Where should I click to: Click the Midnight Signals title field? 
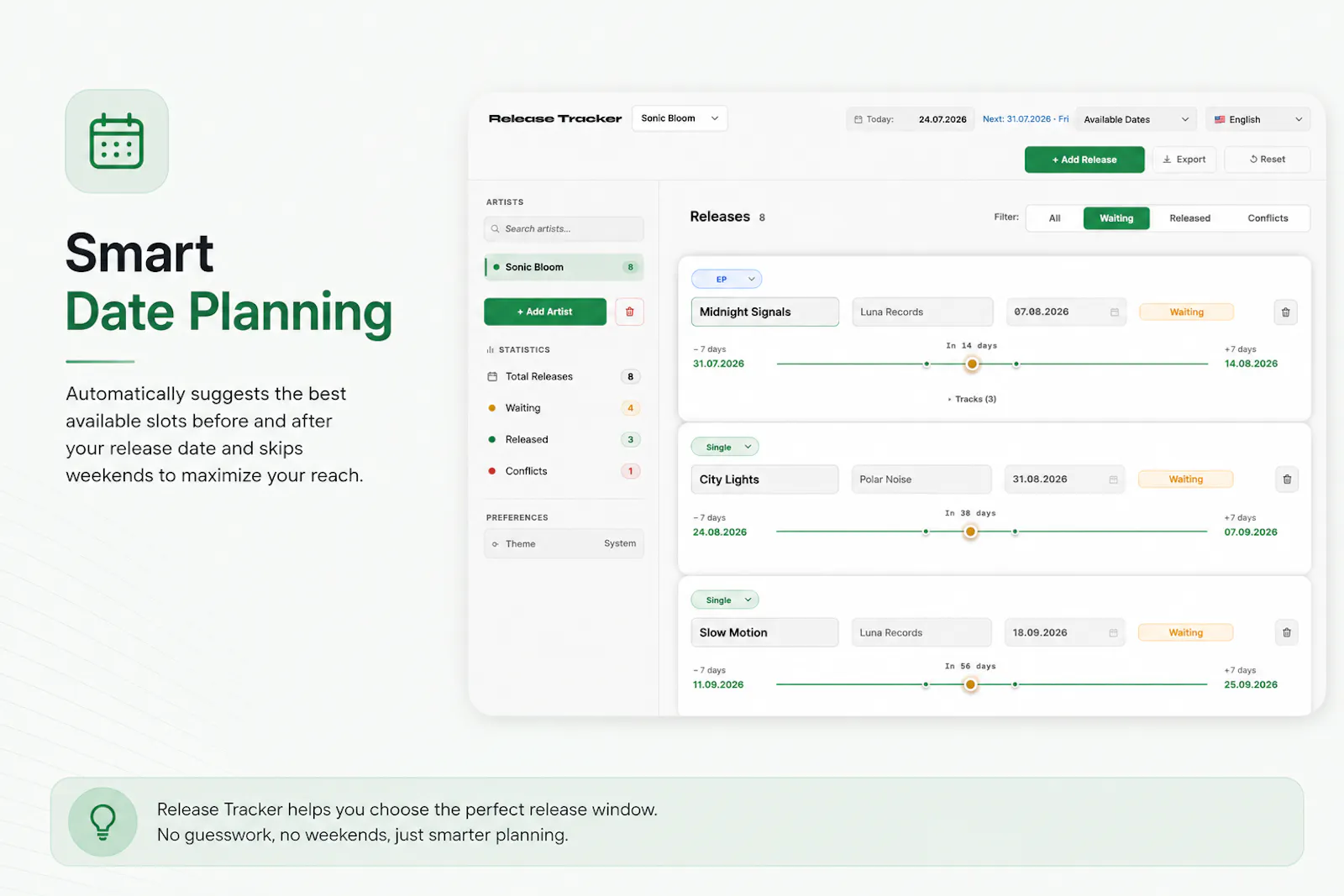pyautogui.click(x=764, y=312)
